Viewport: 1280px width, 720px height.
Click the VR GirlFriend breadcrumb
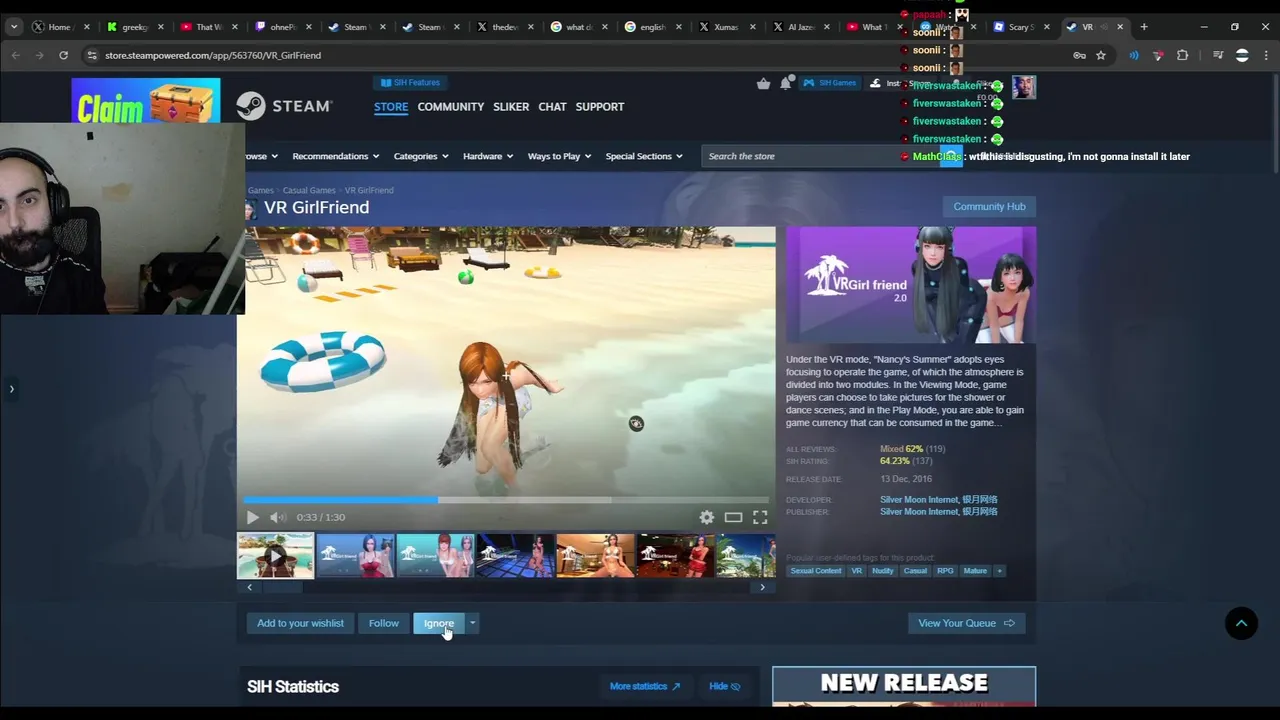[x=369, y=190]
